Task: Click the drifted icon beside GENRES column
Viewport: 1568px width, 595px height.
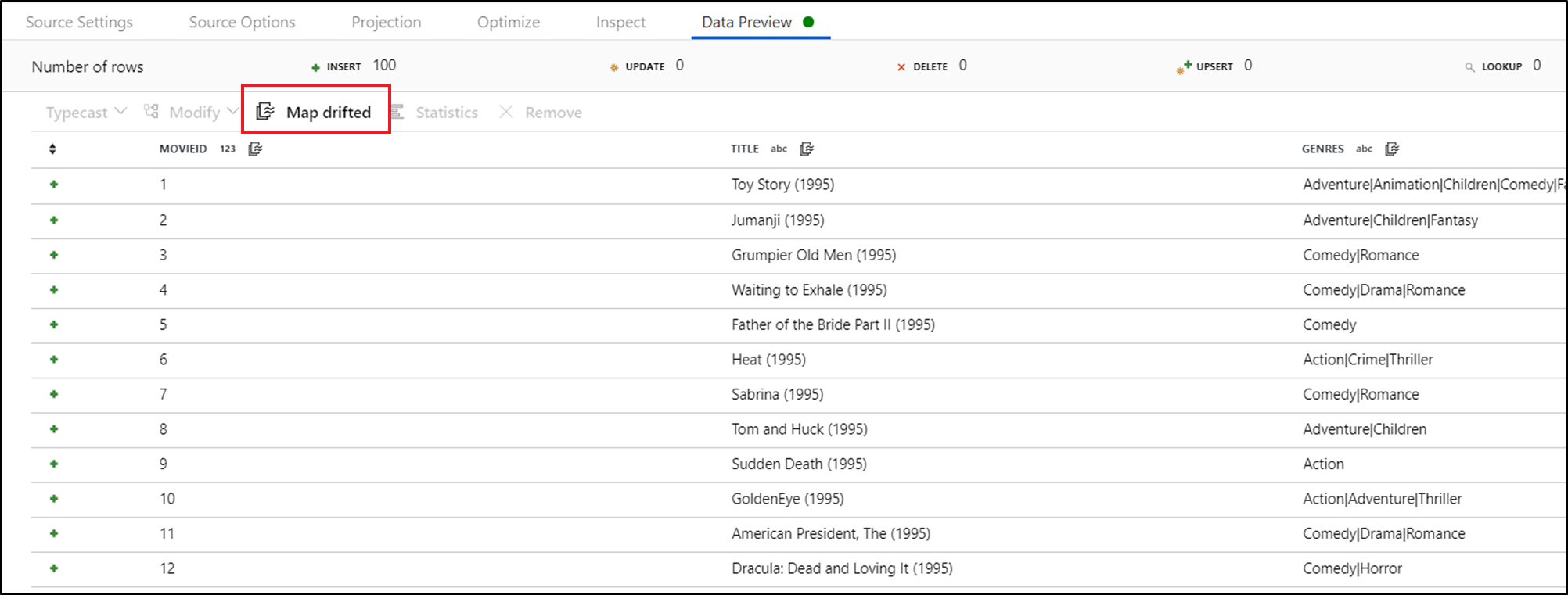Action: (1392, 149)
